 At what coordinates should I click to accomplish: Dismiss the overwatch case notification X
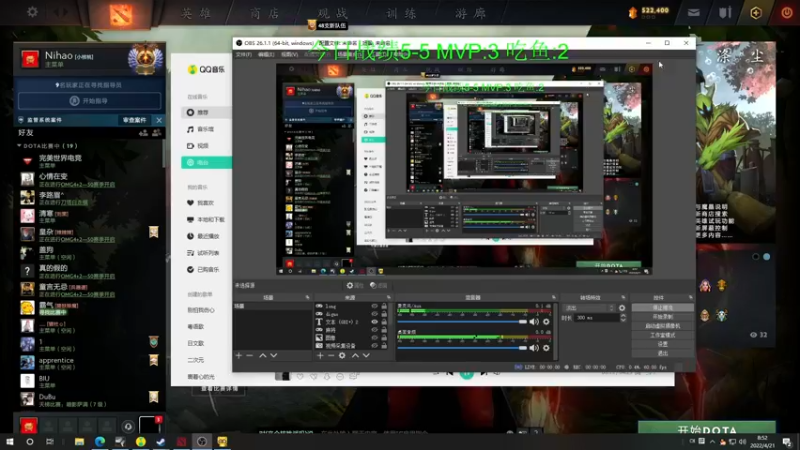pos(159,120)
